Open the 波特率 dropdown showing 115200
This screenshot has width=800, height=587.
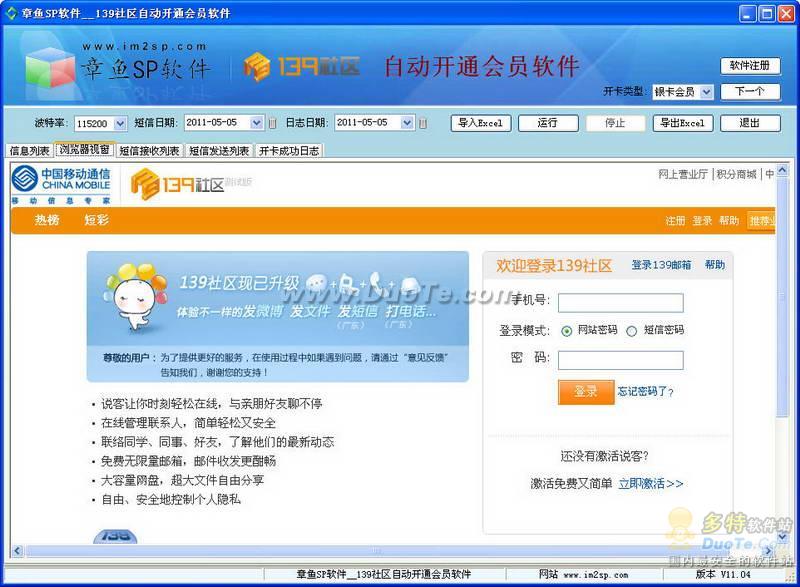pos(120,123)
